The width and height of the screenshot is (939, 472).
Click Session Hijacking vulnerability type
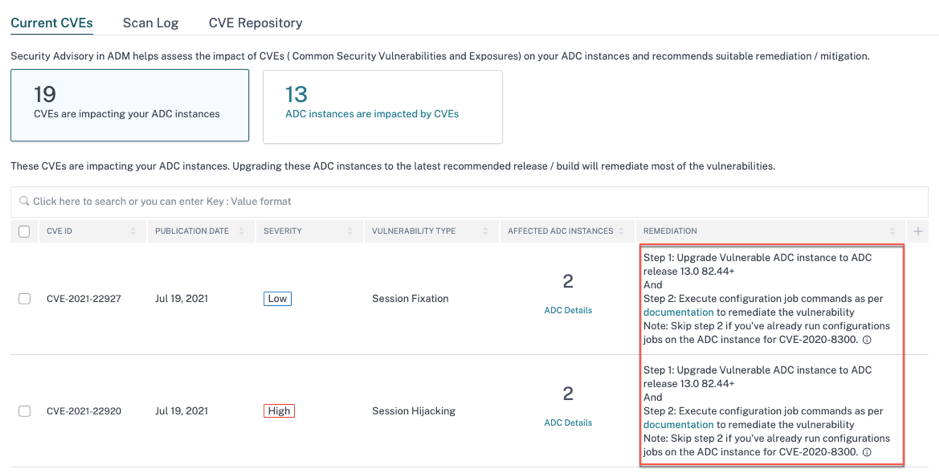coord(414,411)
